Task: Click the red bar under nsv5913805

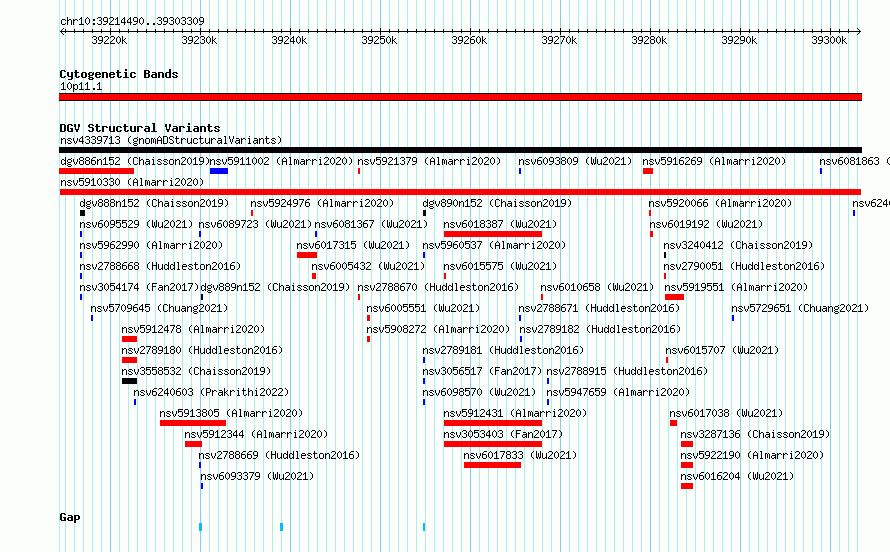Action: (x=193, y=423)
